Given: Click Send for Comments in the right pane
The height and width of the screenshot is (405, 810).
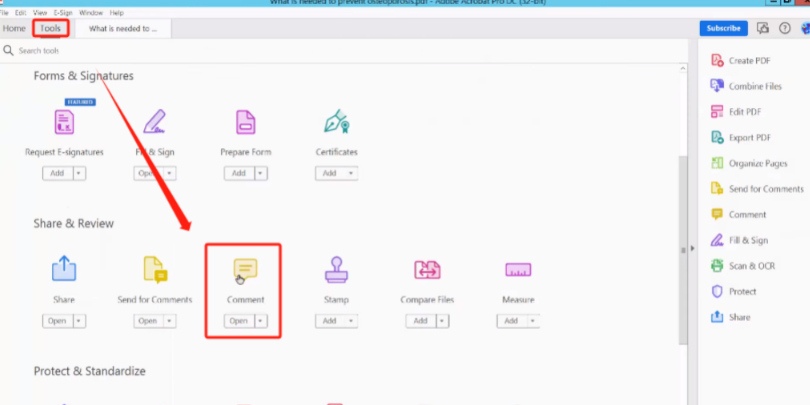Looking at the screenshot, I should [757, 189].
